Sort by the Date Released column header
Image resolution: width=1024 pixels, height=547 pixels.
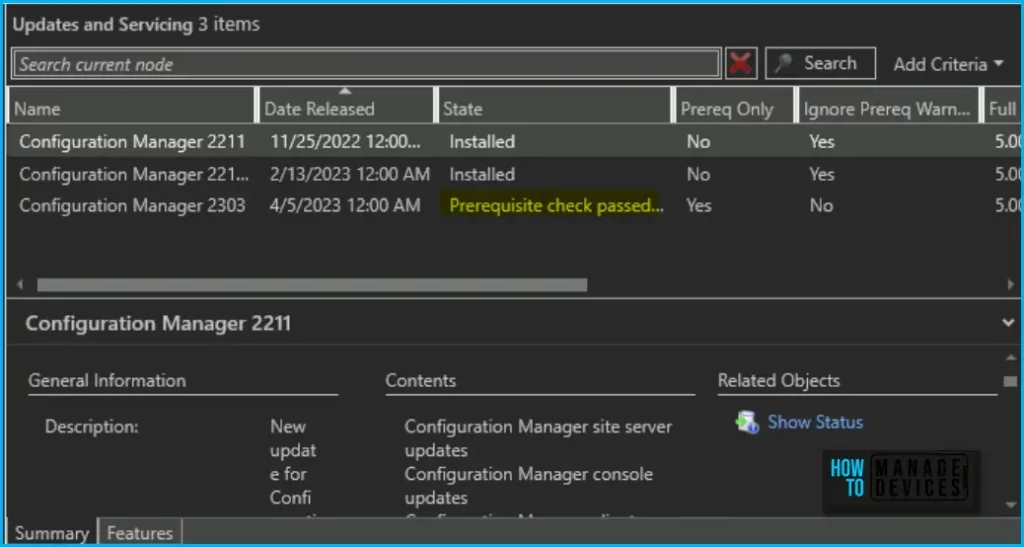(x=345, y=109)
